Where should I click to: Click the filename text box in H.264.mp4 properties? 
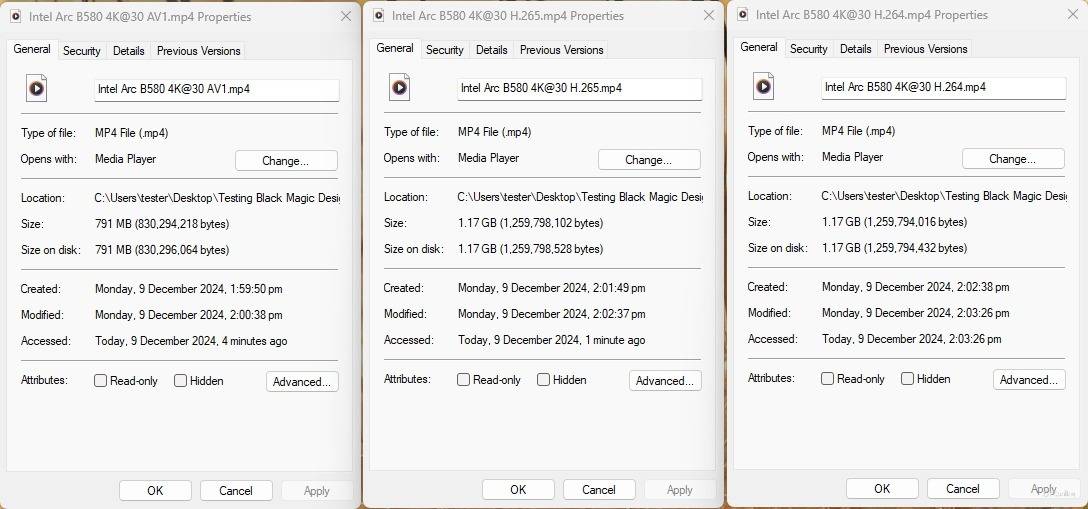tap(943, 87)
